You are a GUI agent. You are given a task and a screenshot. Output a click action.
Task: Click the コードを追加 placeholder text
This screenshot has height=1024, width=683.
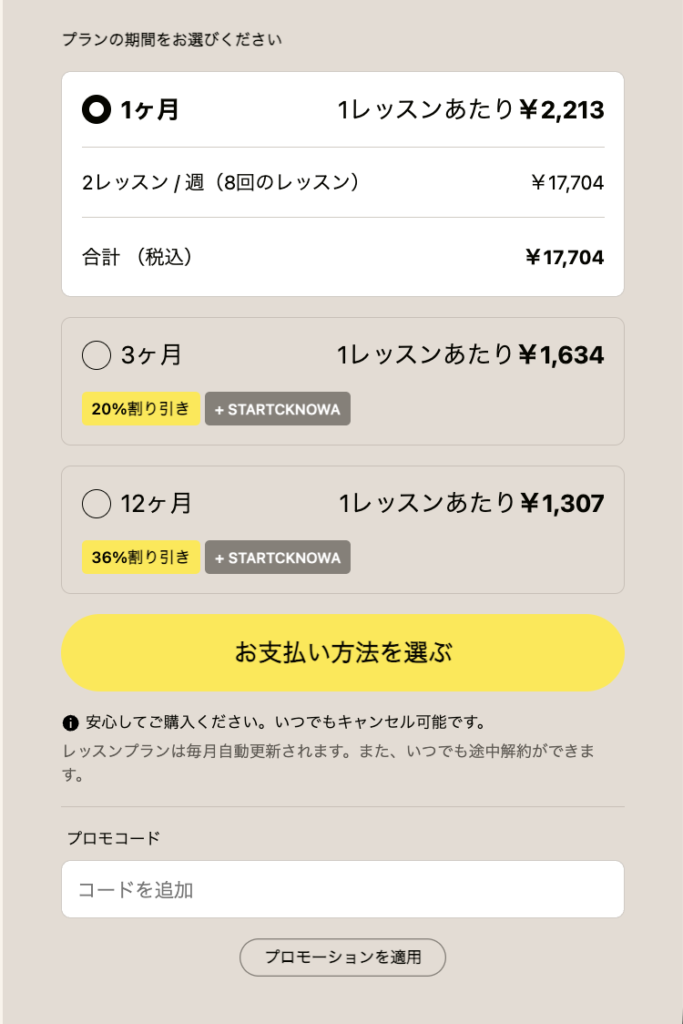point(120,888)
